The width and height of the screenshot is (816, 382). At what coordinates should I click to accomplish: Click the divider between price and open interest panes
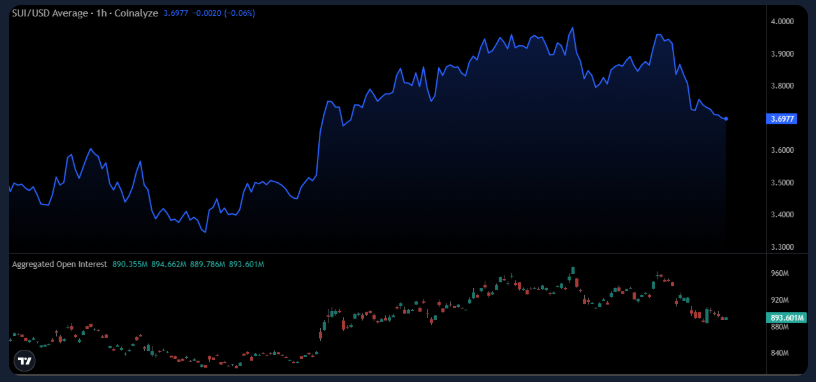pyautogui.click(x=387, y=253)
